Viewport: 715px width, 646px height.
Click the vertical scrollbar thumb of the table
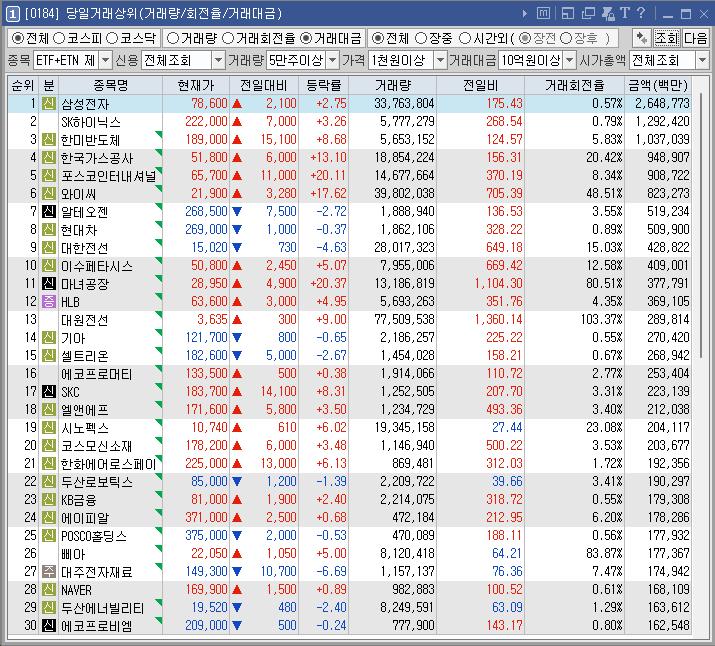point(701,226)
